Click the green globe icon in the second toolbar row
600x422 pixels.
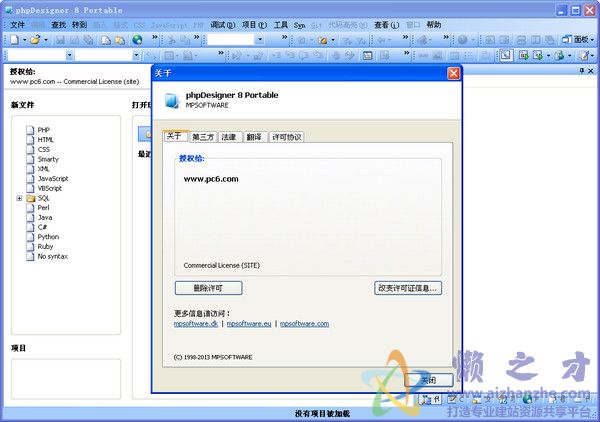[x=559, y=55]
